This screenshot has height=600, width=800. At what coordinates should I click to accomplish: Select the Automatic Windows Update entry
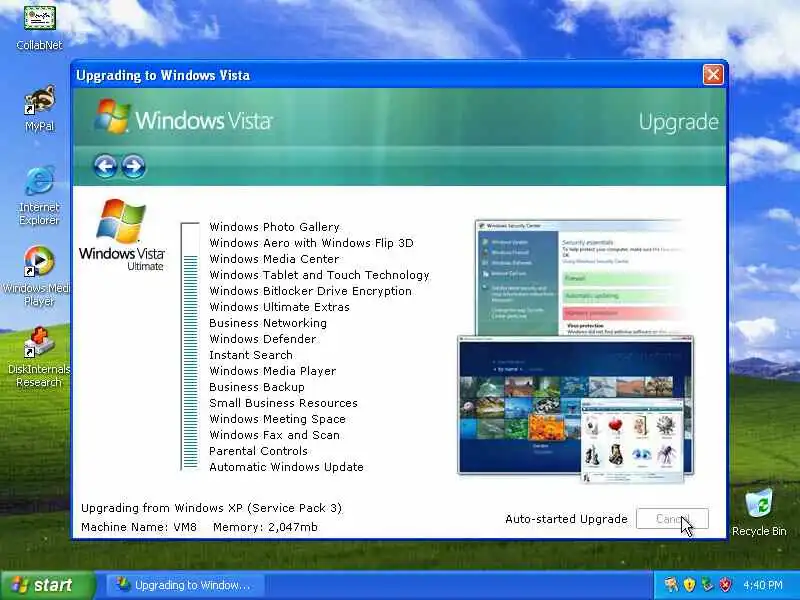point(286,467)
